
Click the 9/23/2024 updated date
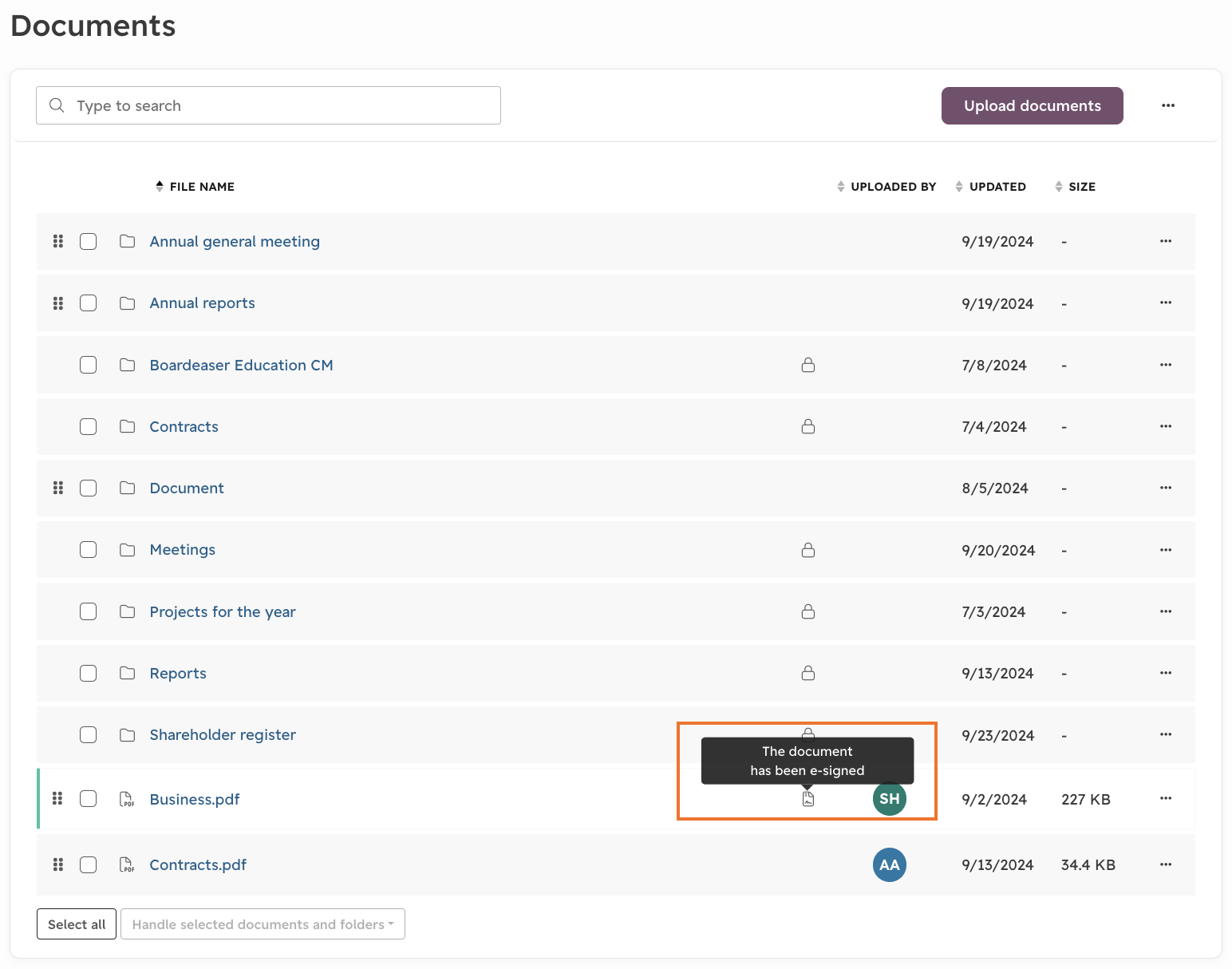point(998,735)
